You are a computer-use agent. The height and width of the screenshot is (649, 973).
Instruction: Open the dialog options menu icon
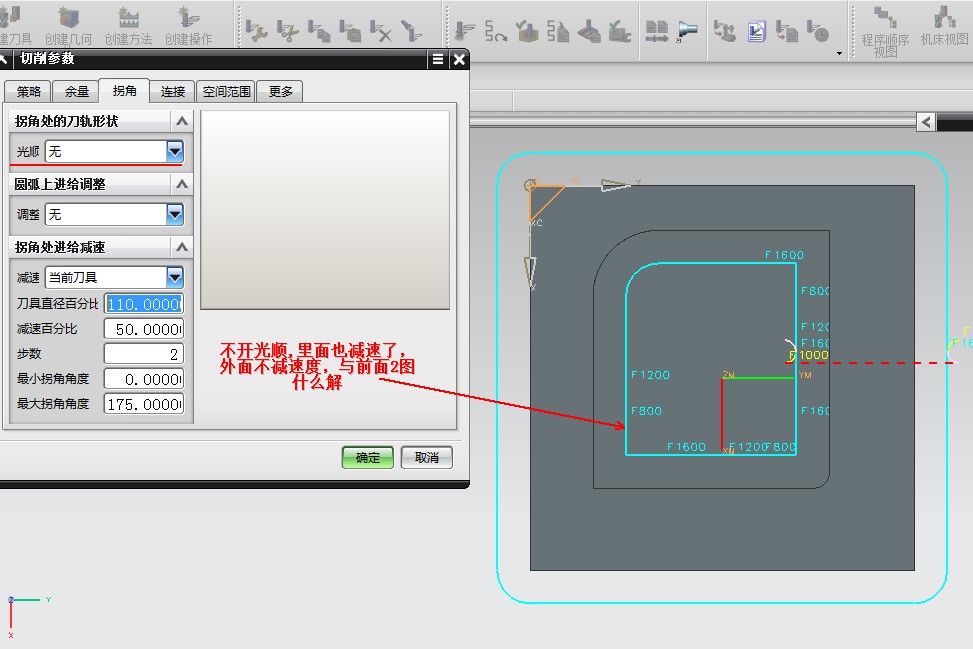[437, 59]
